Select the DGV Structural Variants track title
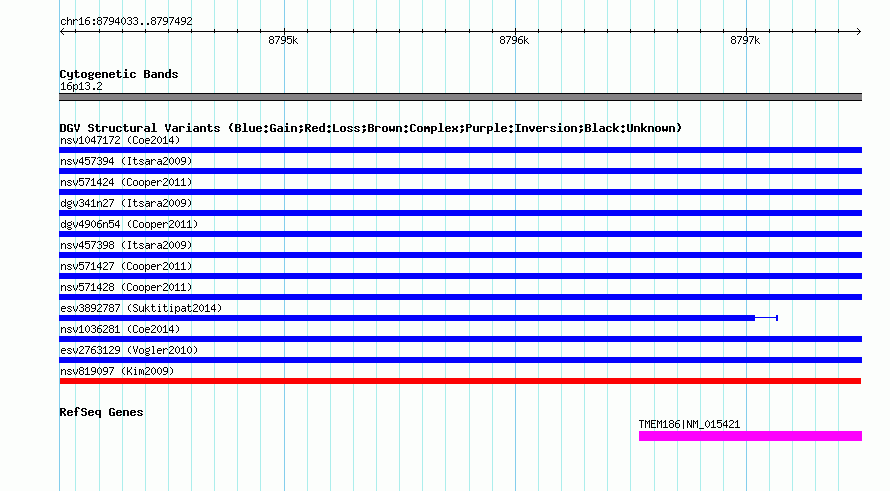 [x=371, y=128]
